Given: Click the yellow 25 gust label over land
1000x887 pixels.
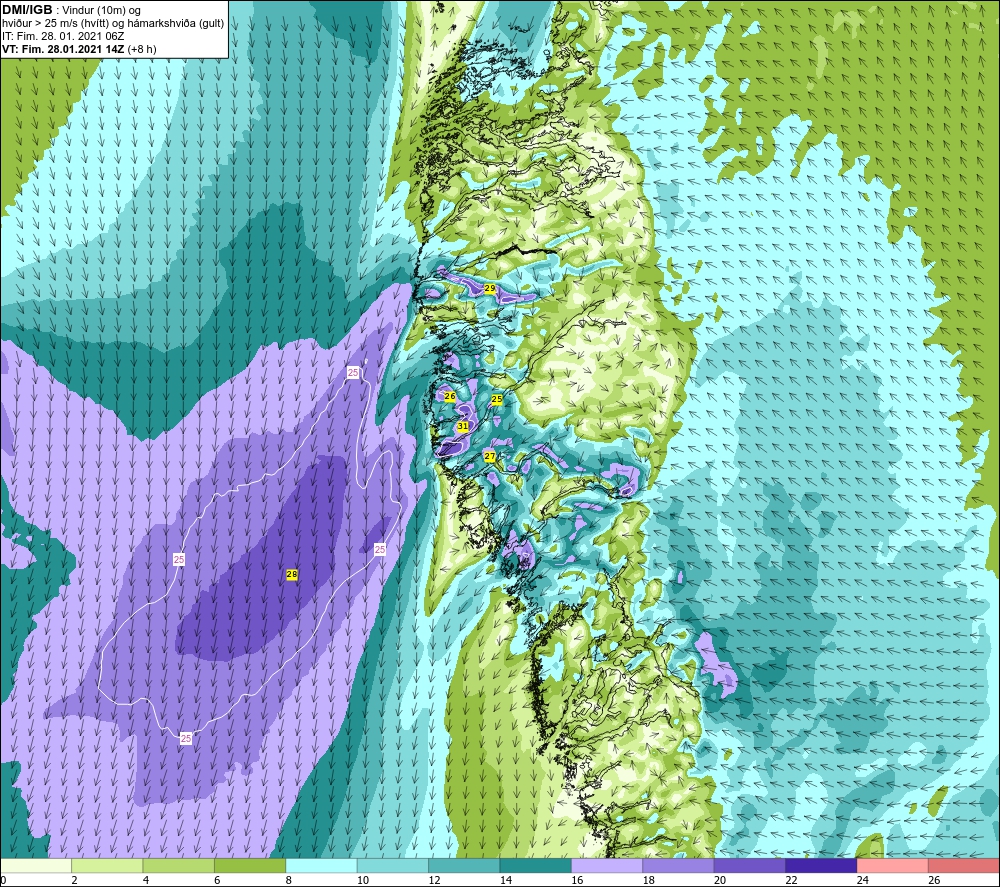Looking at the screenshot, I should (x=497, y=399).
